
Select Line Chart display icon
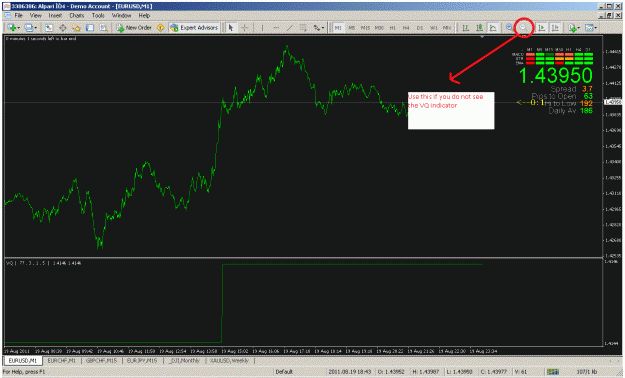pos(493,28)
